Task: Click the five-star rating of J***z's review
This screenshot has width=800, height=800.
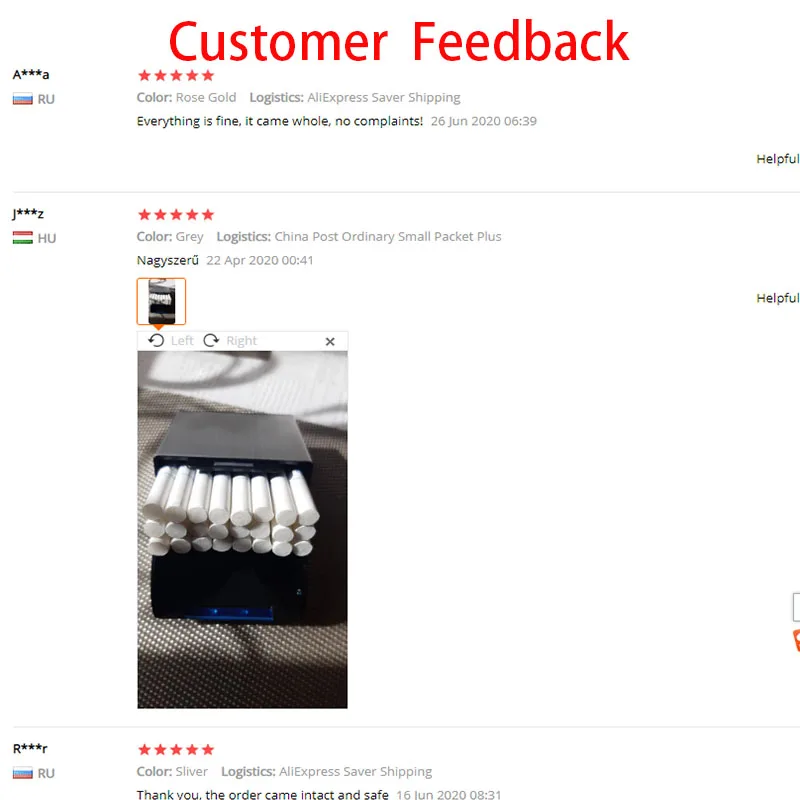Action: pos(176,214)
